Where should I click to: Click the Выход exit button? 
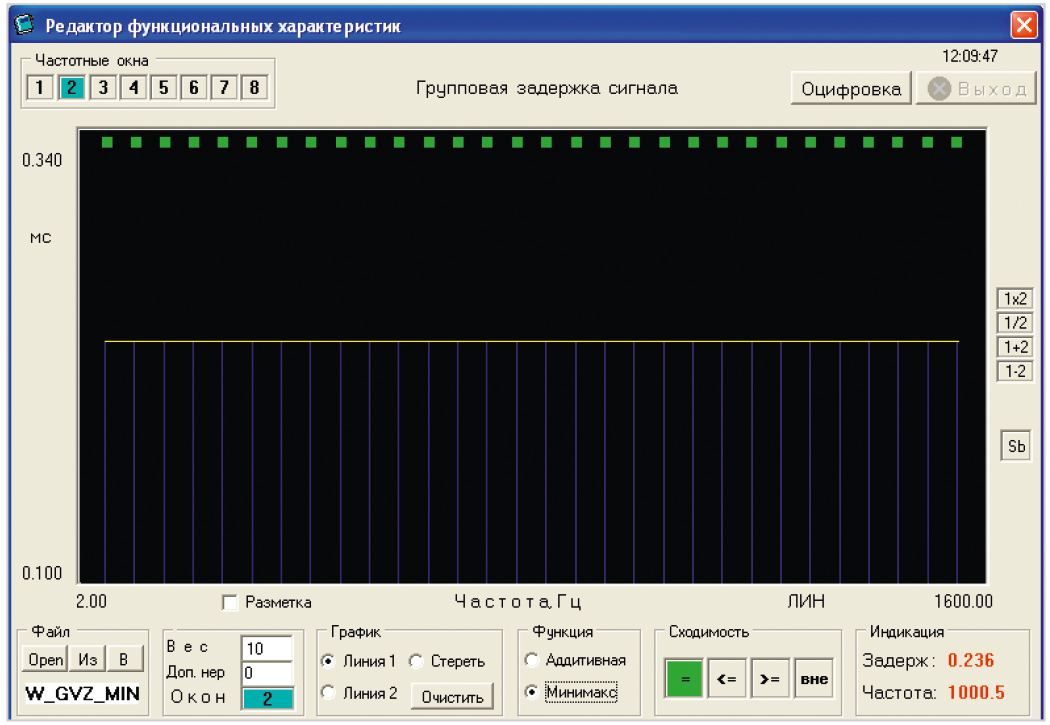976,88
